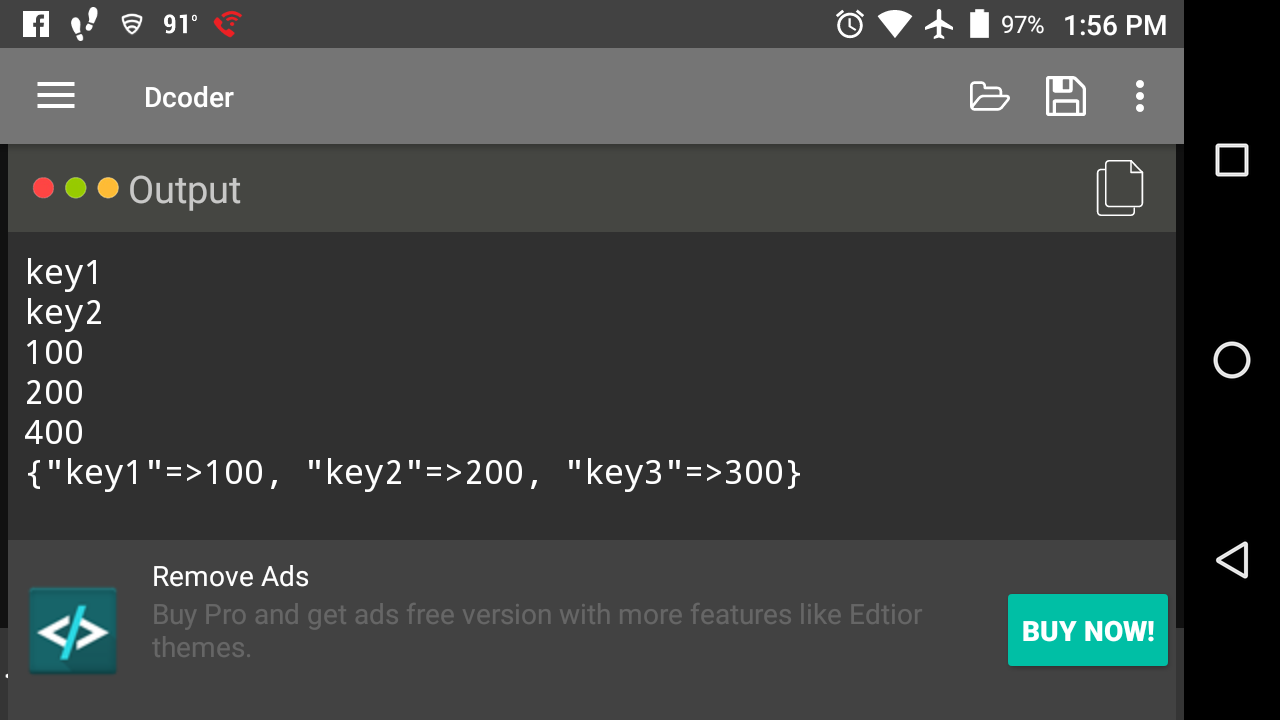
Task: Tap the airplane mode status icon
Action: point(939,24)
